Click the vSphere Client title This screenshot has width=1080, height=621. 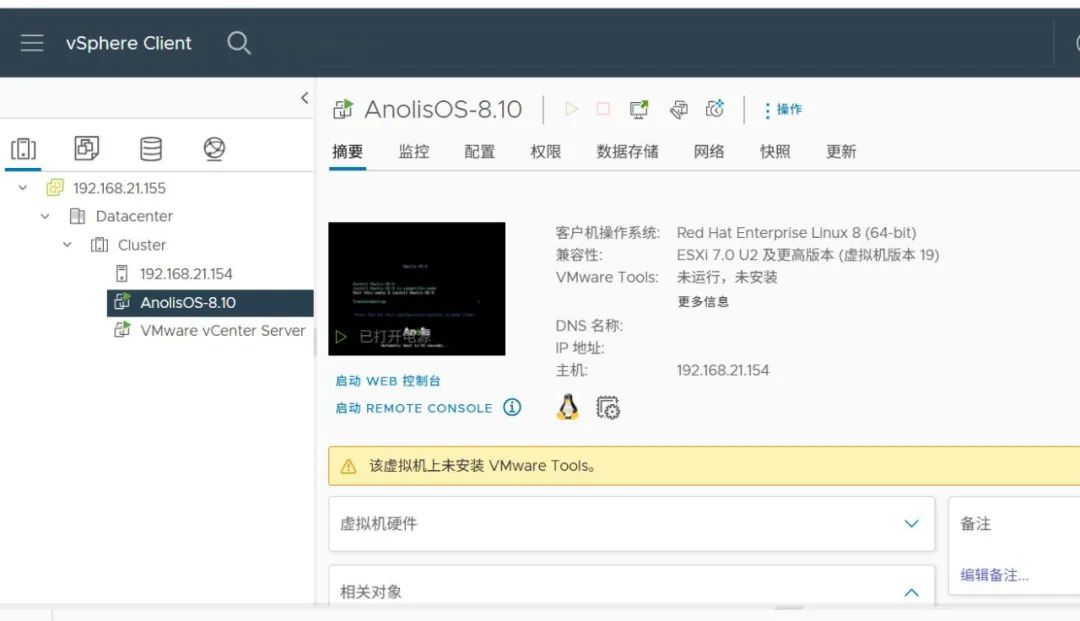coord(128,43)
